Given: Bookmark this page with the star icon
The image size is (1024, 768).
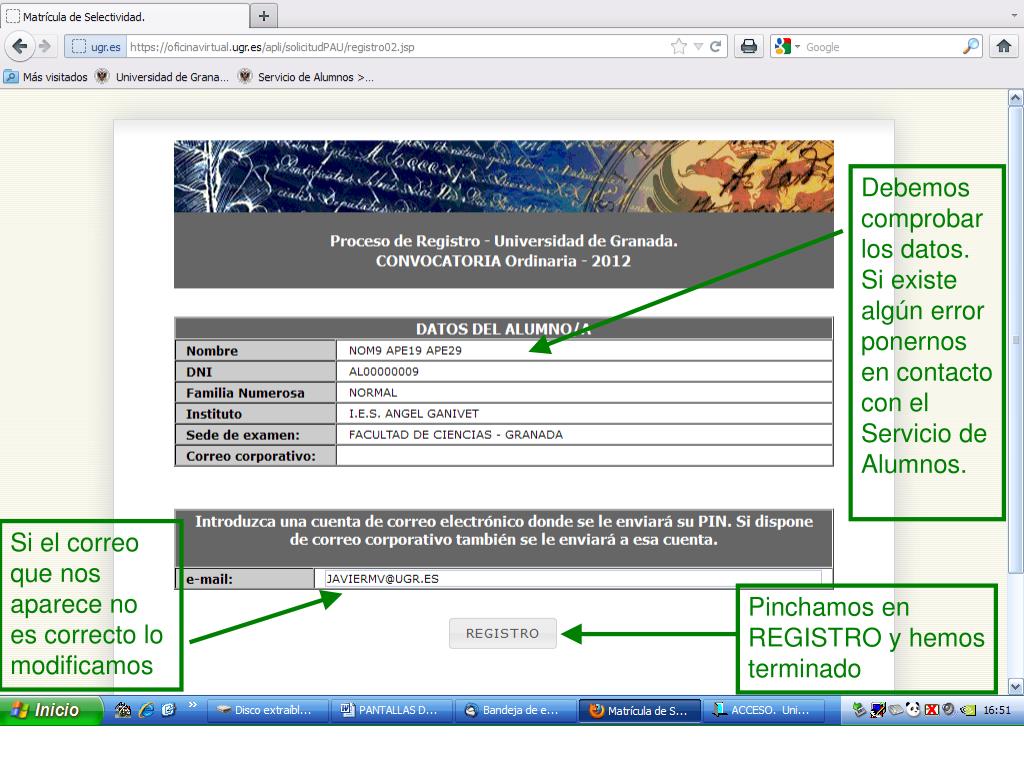Looking at the screenshot, I should [x=679, y=46].
